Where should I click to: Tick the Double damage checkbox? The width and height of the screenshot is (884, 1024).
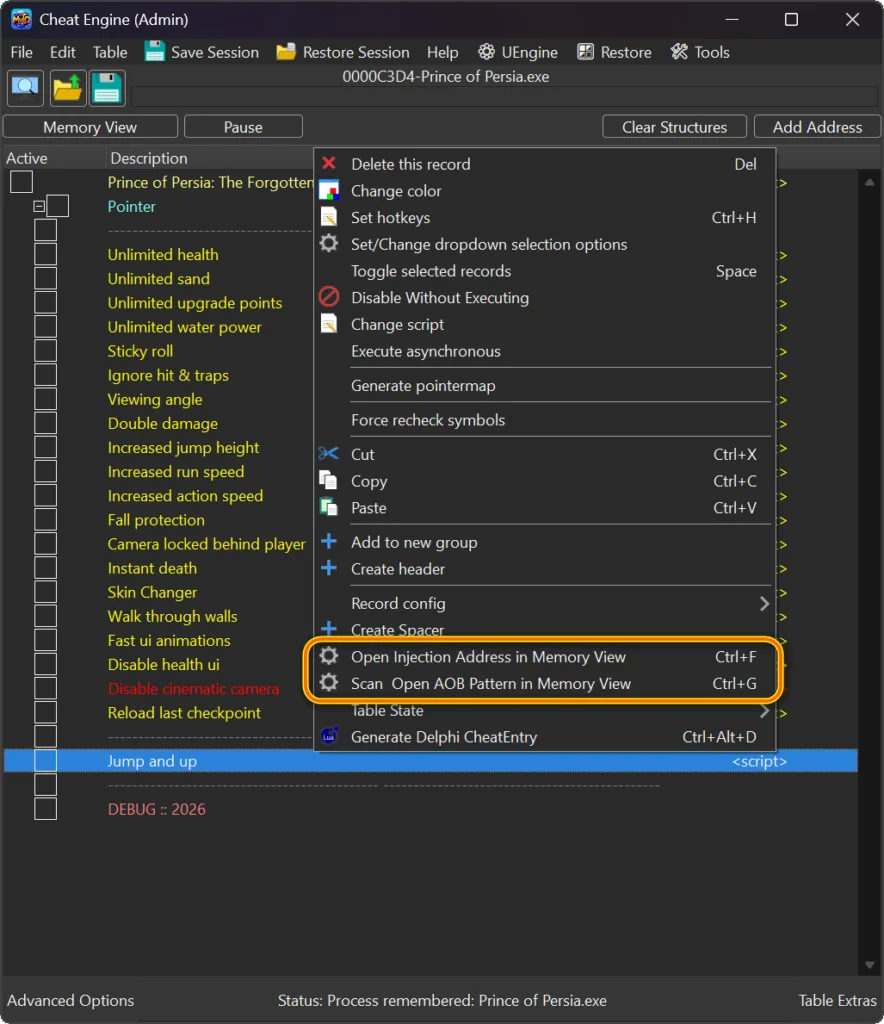click(x=45, y=423)
